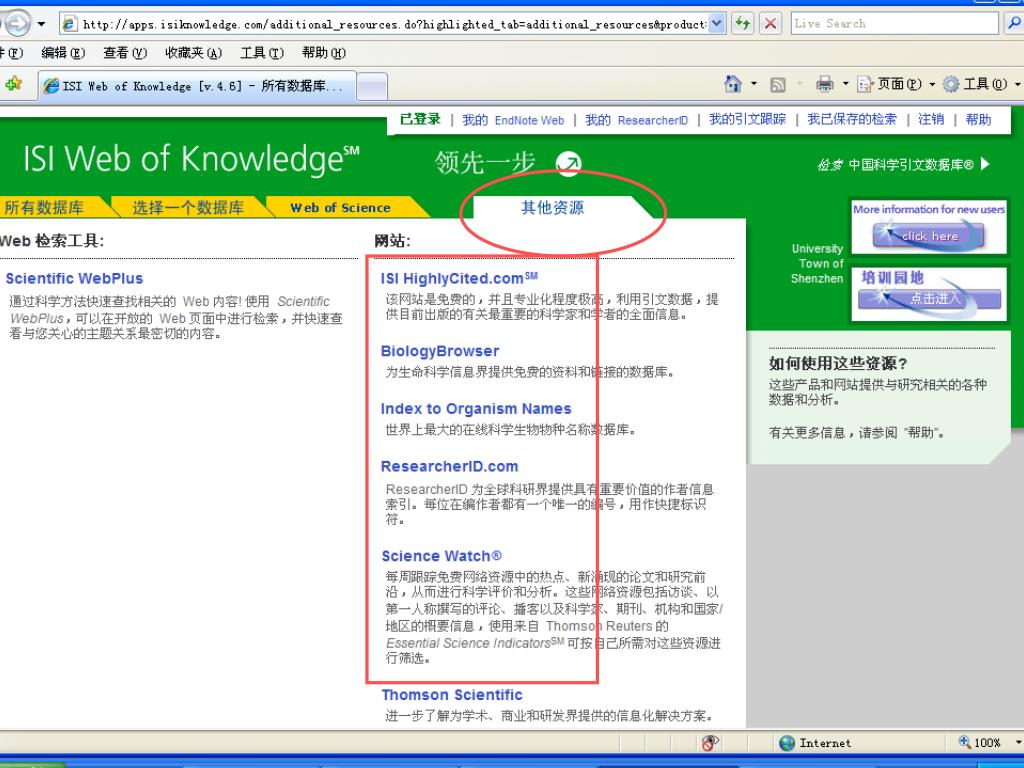Open the ISI HighlyCited.com link
Screen dimensions: 1024x768
(459, 278)
